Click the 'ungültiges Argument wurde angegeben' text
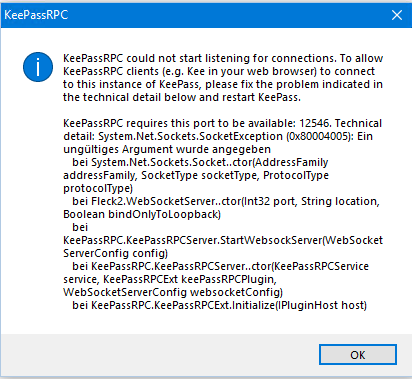Screen dimensions: 412x379 pos(167,149)
